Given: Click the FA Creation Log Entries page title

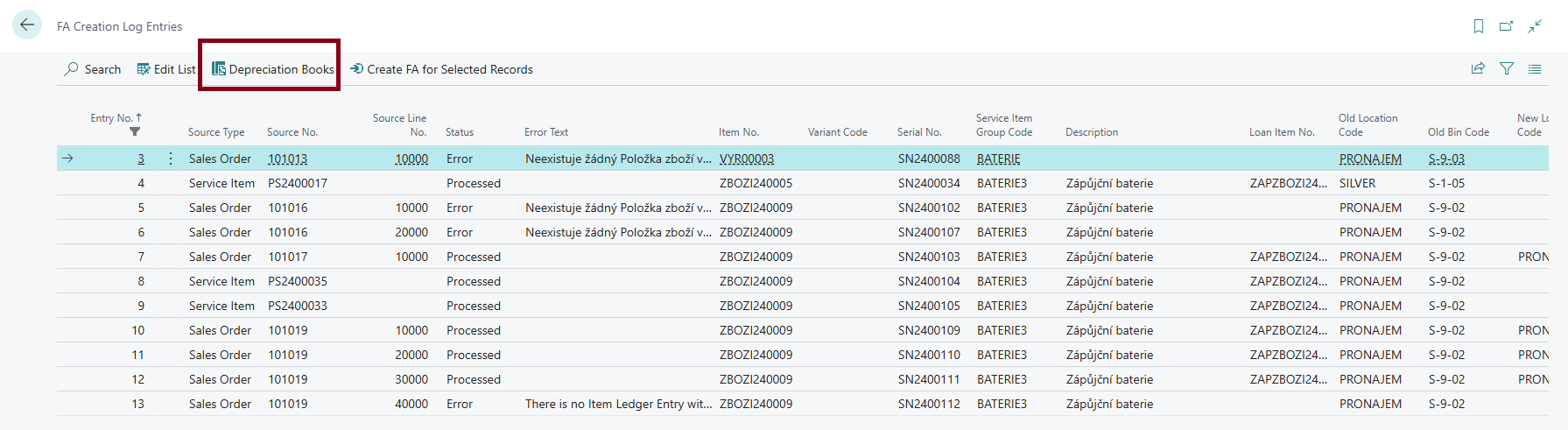Looking at the screenshot, I should (x=120, y=26).
